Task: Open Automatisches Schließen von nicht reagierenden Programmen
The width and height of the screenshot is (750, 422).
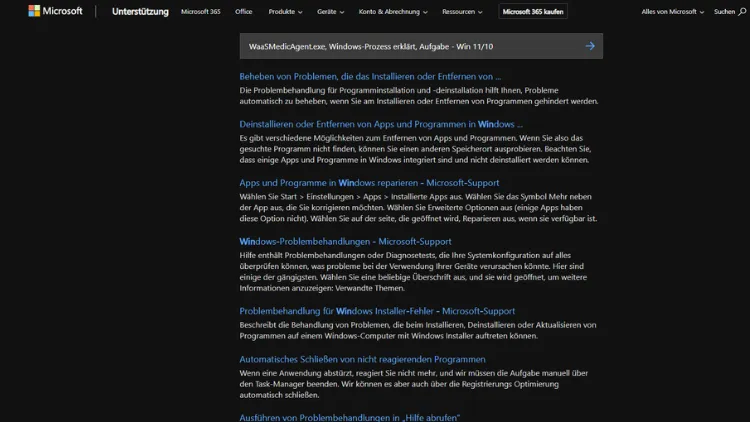Action: (x=362, y=359)
